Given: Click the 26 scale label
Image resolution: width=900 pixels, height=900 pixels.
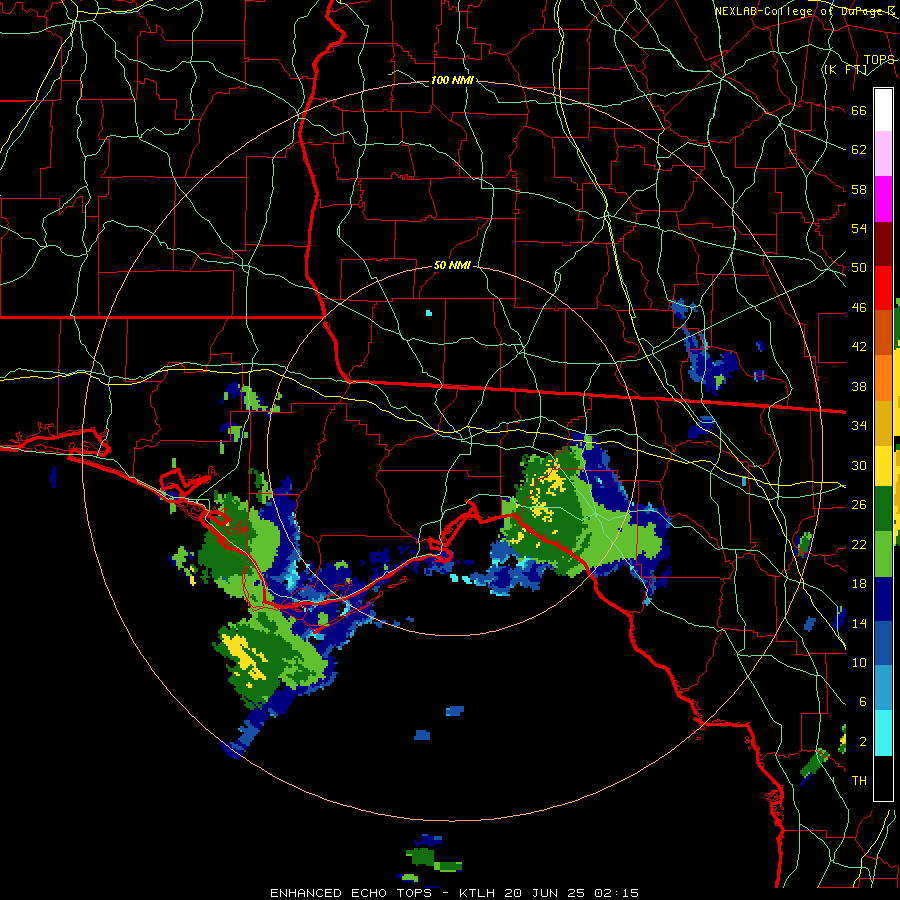Looking at the screenshot, I should (x=859, y=505).
